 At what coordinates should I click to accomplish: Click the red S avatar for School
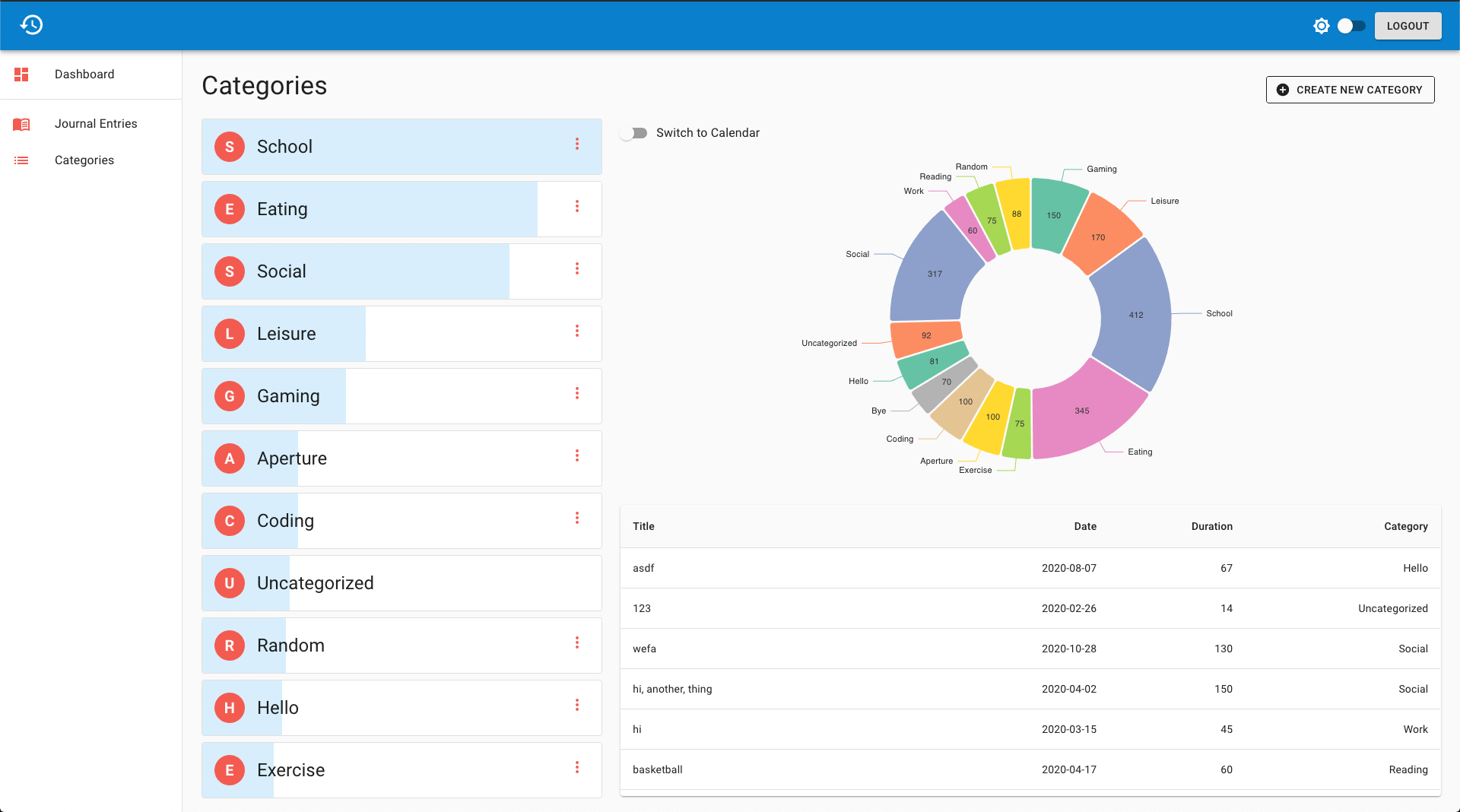tap(230, 147)
